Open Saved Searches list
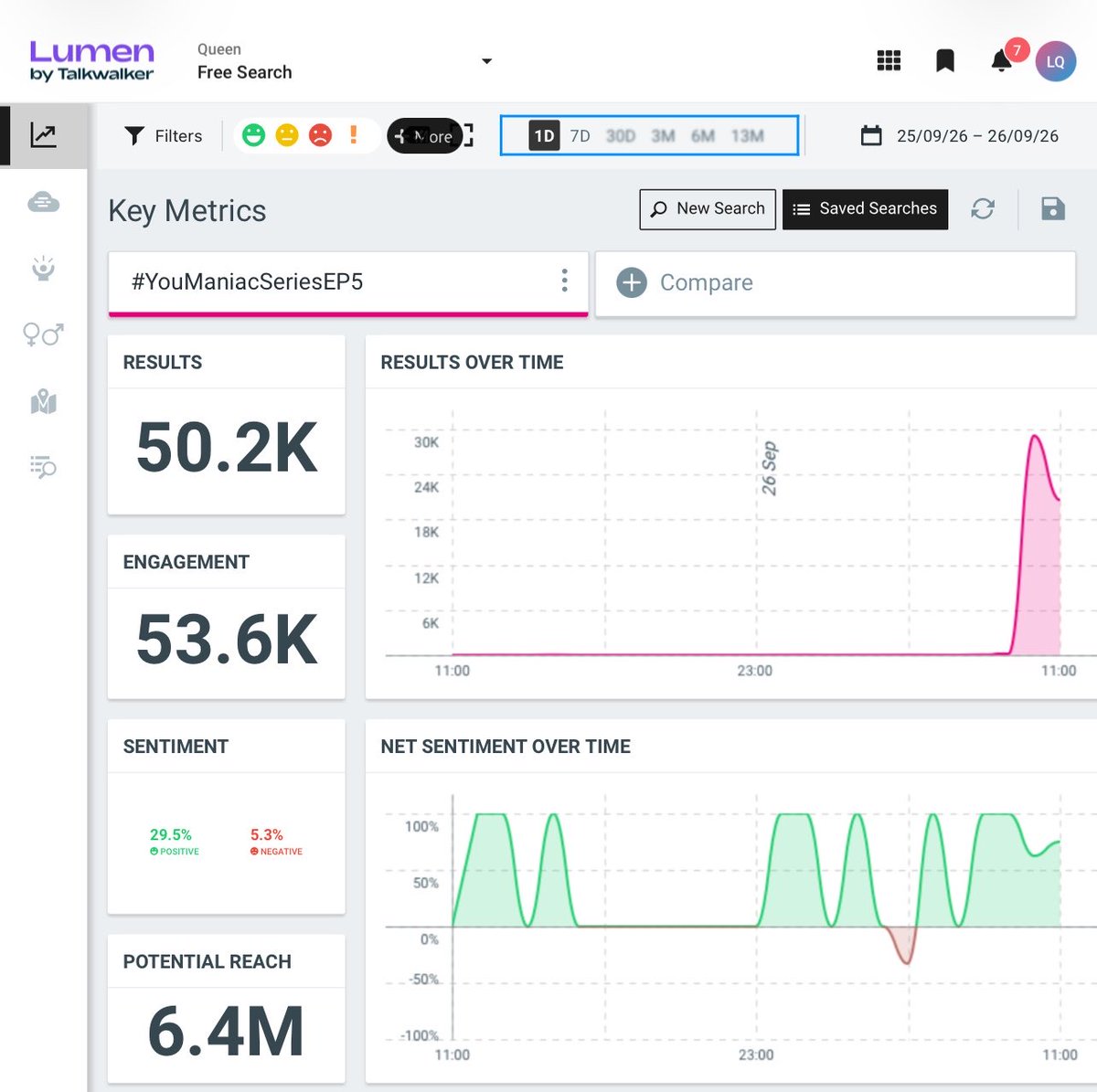The width and height of the screenshot is (1097, 1092). [865, 209]
